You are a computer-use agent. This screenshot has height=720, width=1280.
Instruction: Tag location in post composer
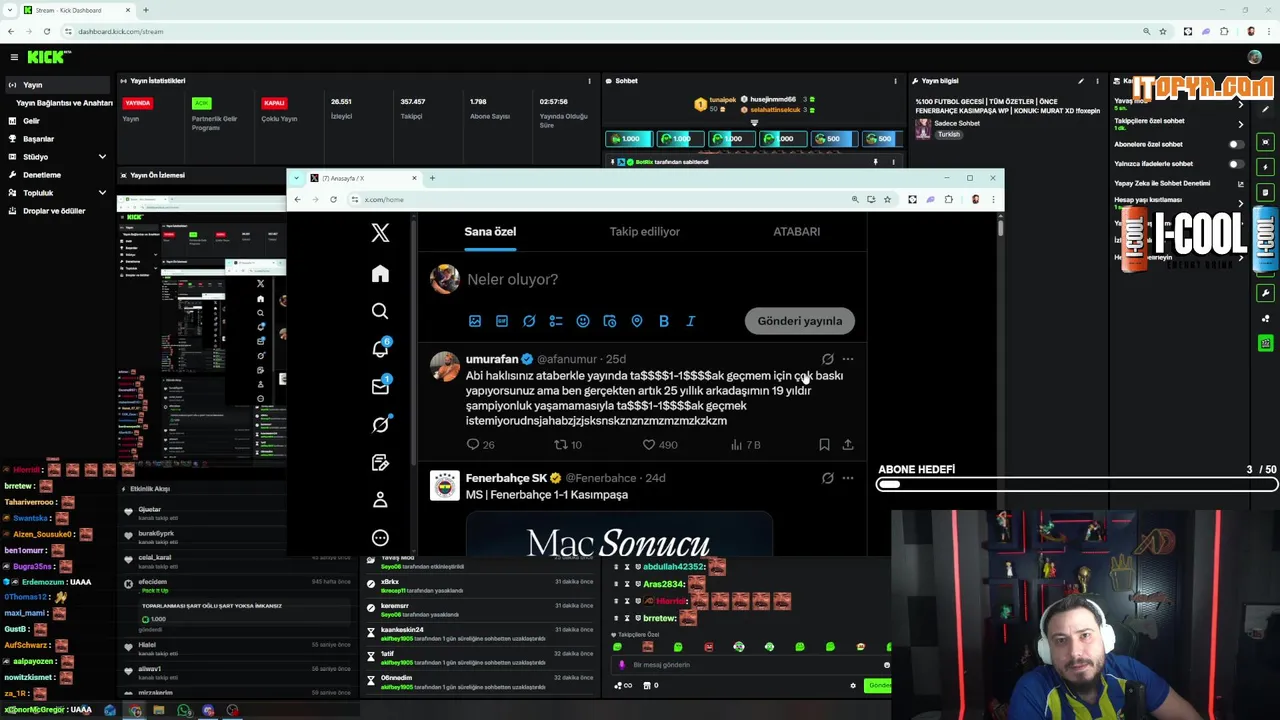coord(637,321)
